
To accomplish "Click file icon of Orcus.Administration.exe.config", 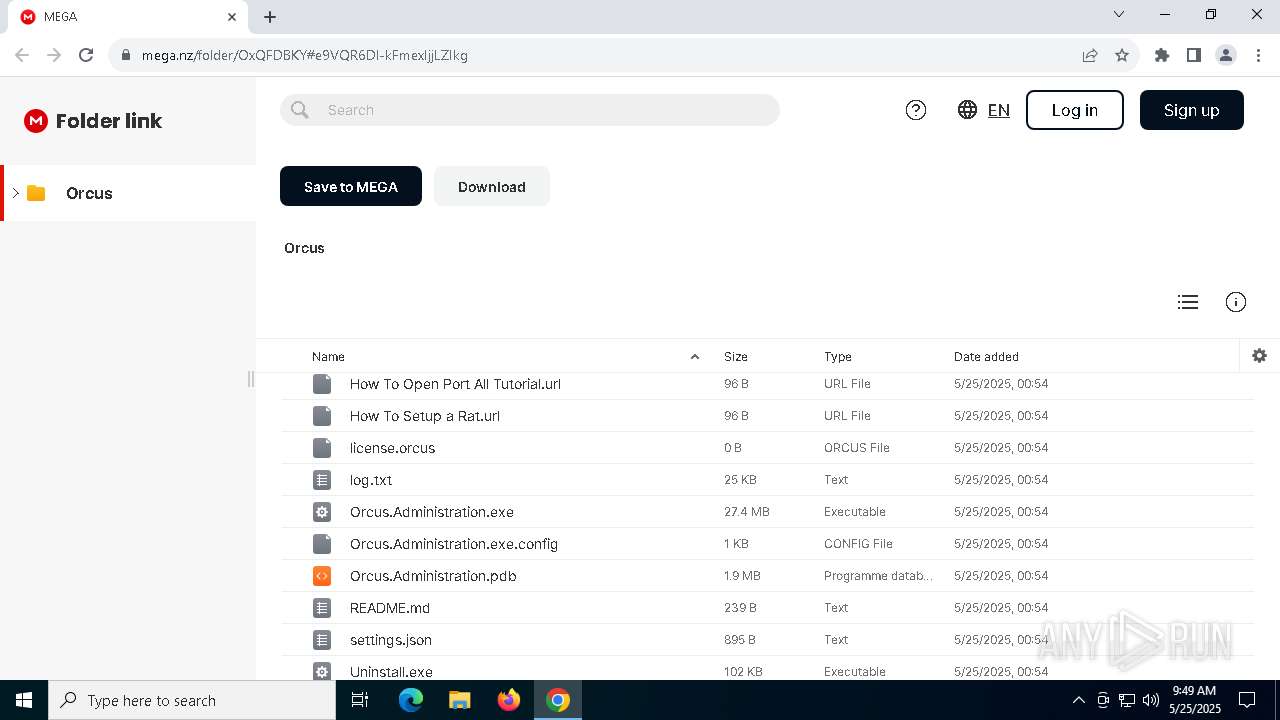I will [322, 544].
